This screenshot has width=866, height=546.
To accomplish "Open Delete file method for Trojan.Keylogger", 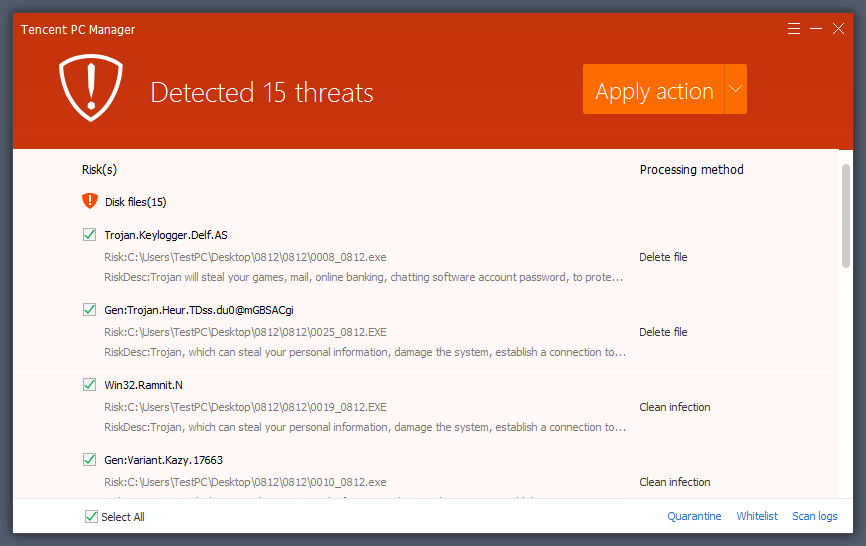I will (663, 257).
